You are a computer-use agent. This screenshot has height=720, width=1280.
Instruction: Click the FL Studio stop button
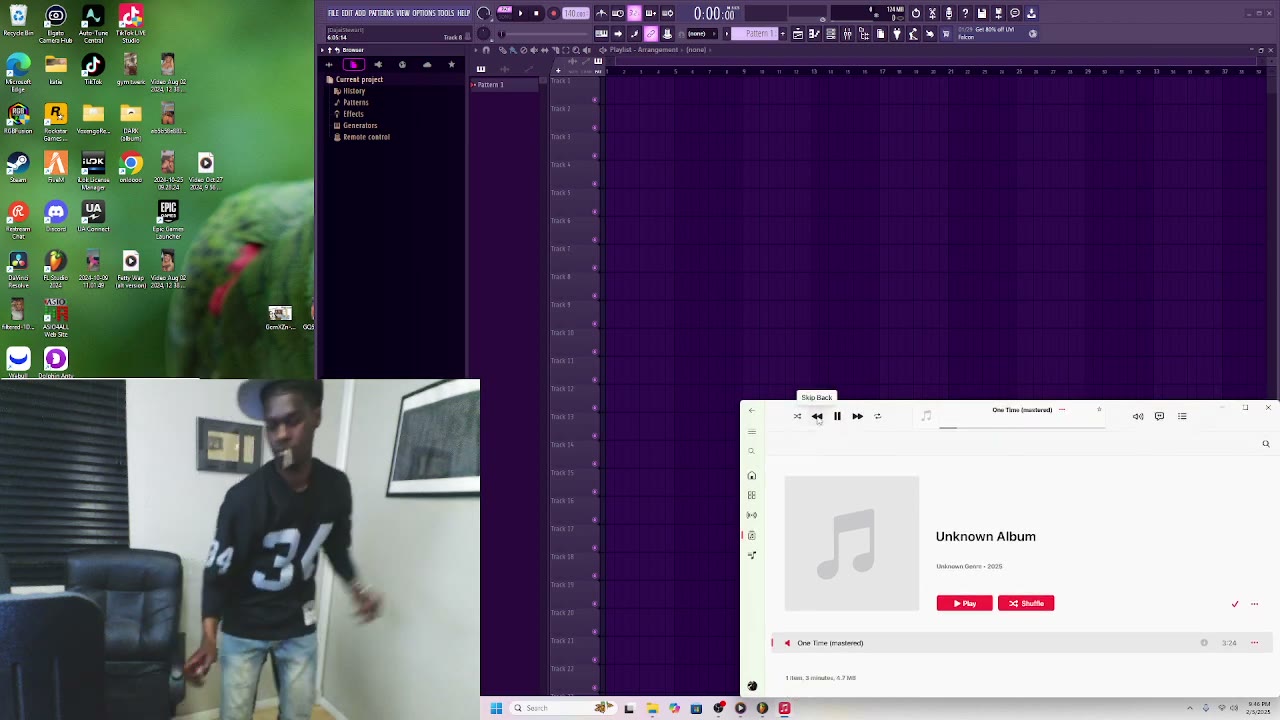point(536,13)
